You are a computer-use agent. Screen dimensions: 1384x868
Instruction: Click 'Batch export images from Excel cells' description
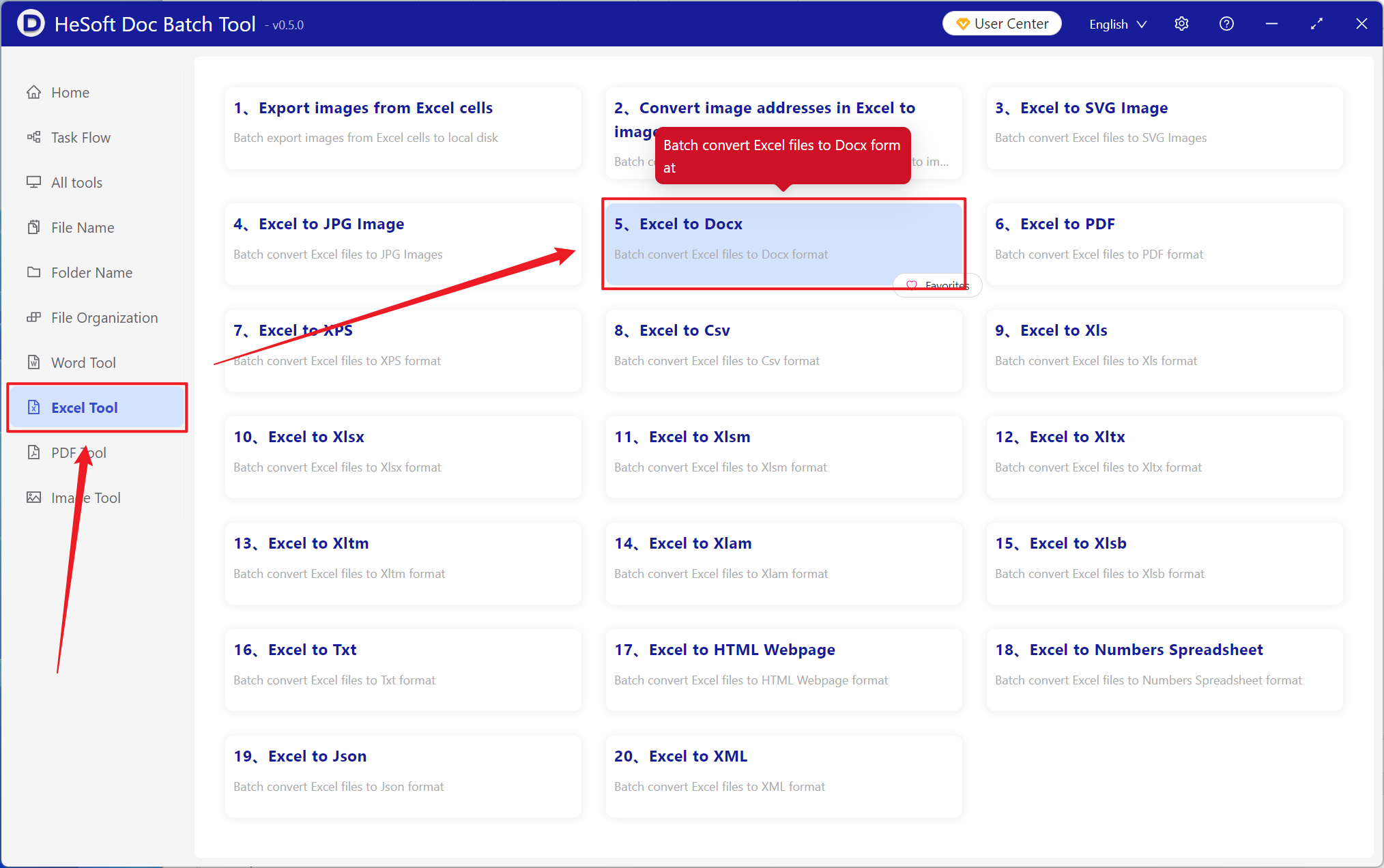pos(366,138)
